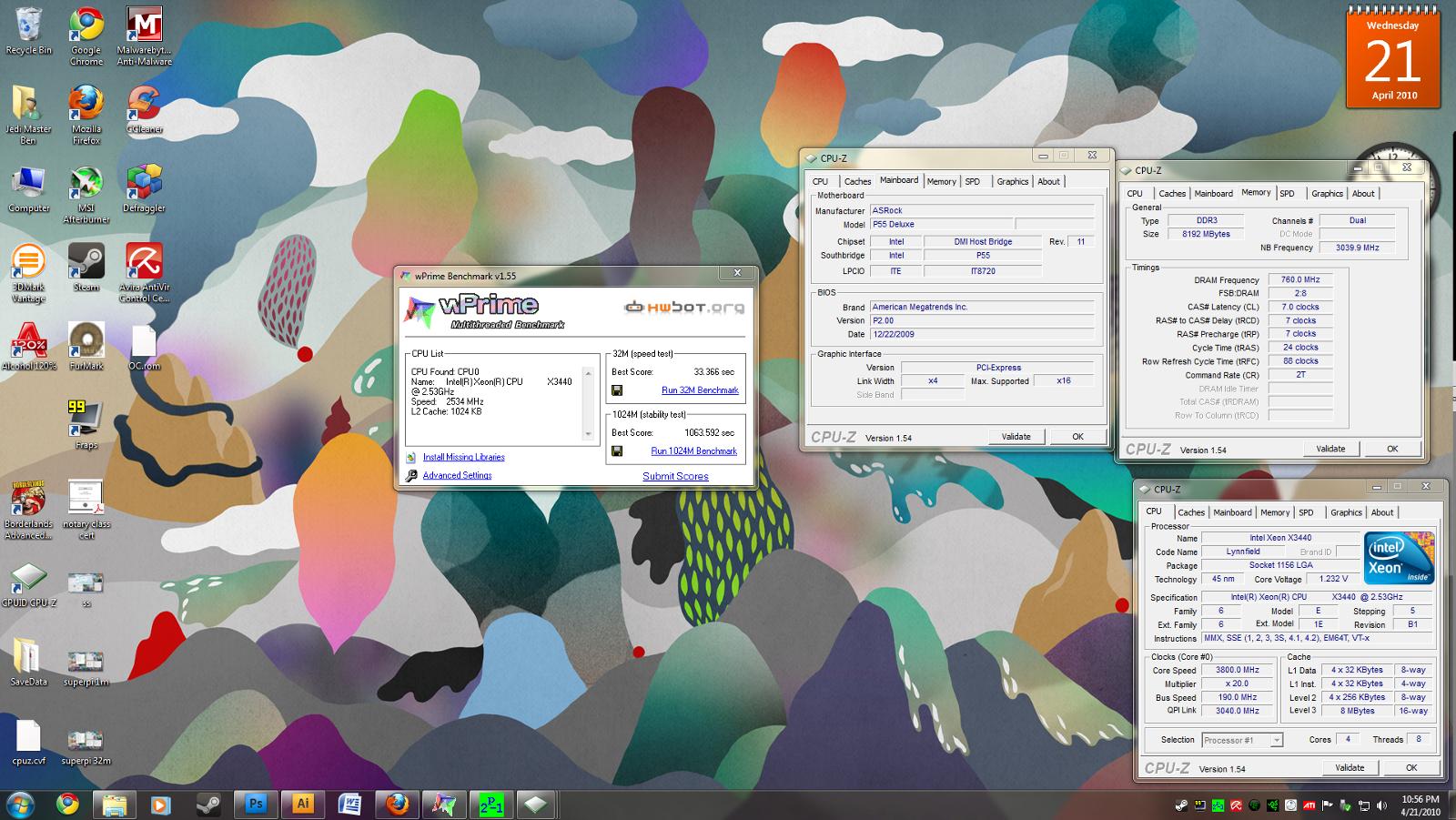
Task: Select the OC.rom file icon
Action: [x=144, y=348]
